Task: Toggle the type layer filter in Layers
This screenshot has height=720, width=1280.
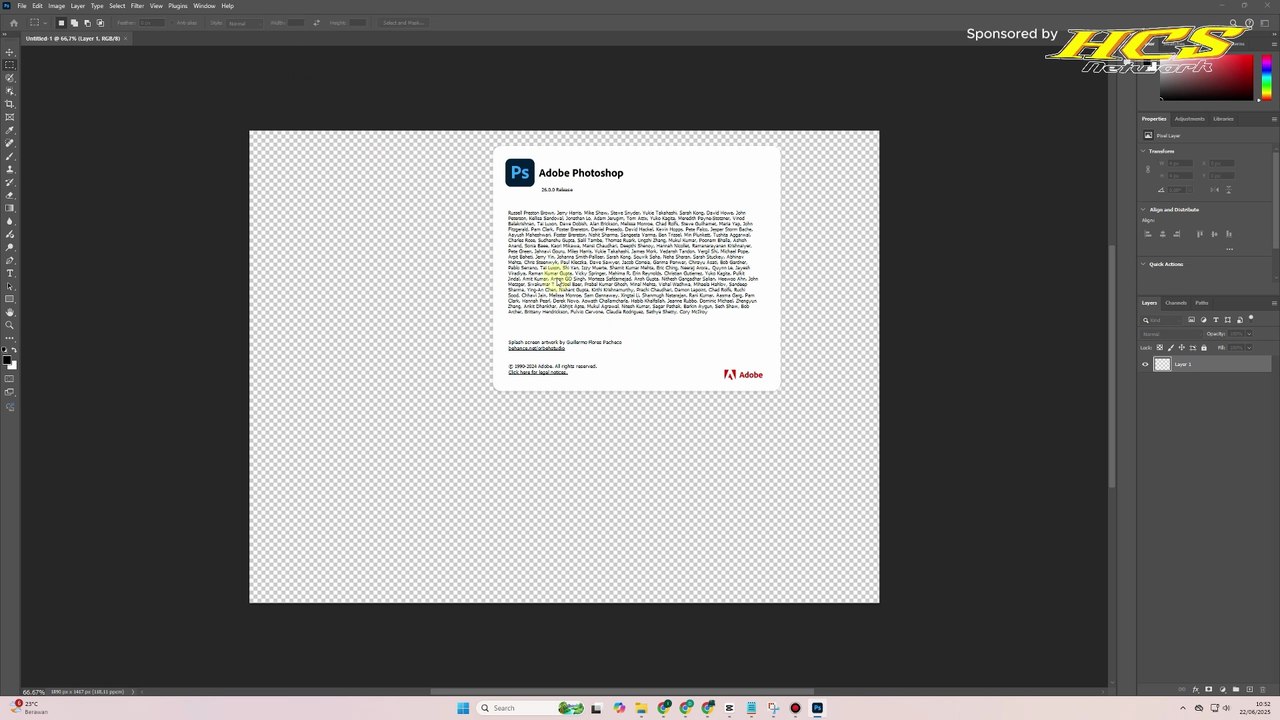Action: [x=1215, y=320]
